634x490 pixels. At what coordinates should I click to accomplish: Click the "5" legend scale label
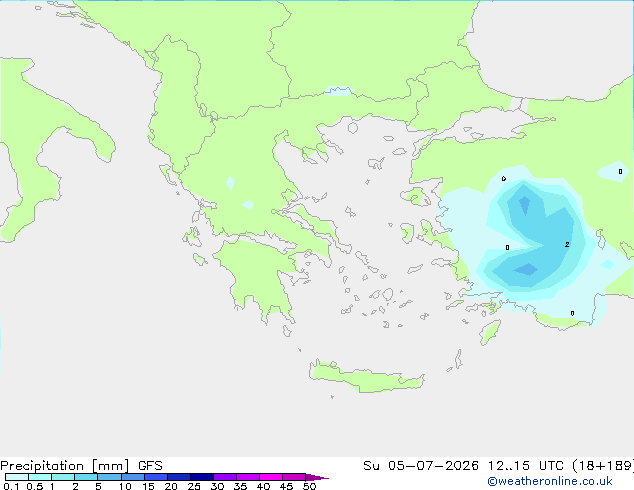[x=98, y=486]
